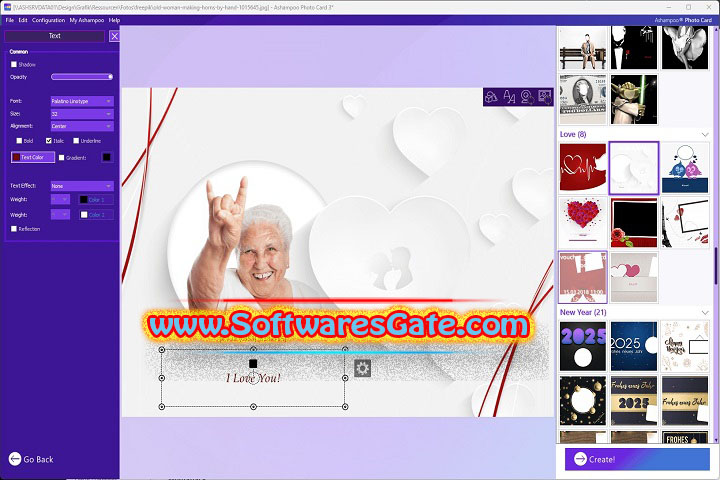Open the Help menu
720x480 pixels.
point(114,20)
